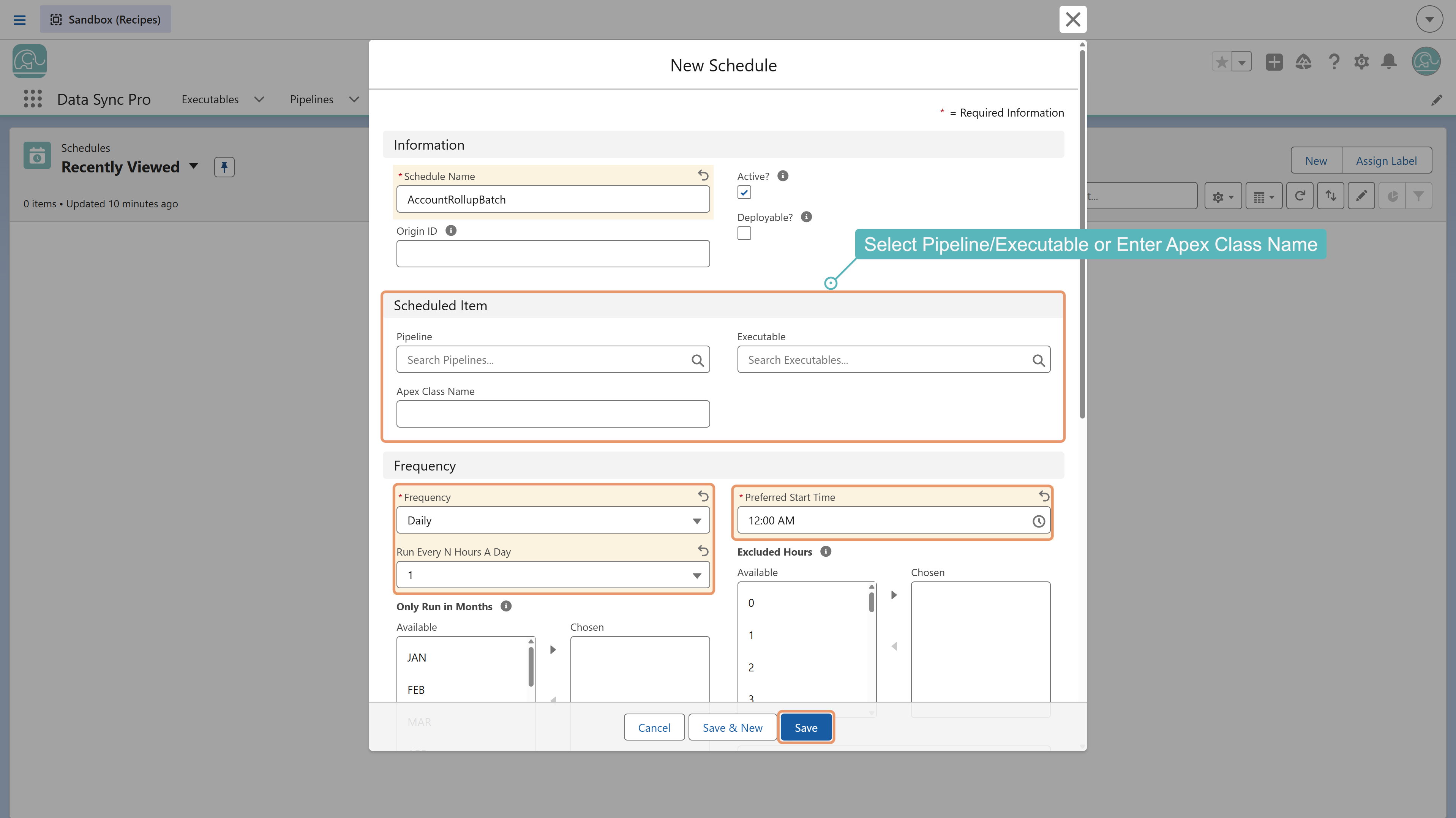Click the Origin ID input field
Screen dimensions: 1456x818
coord(553,254)
